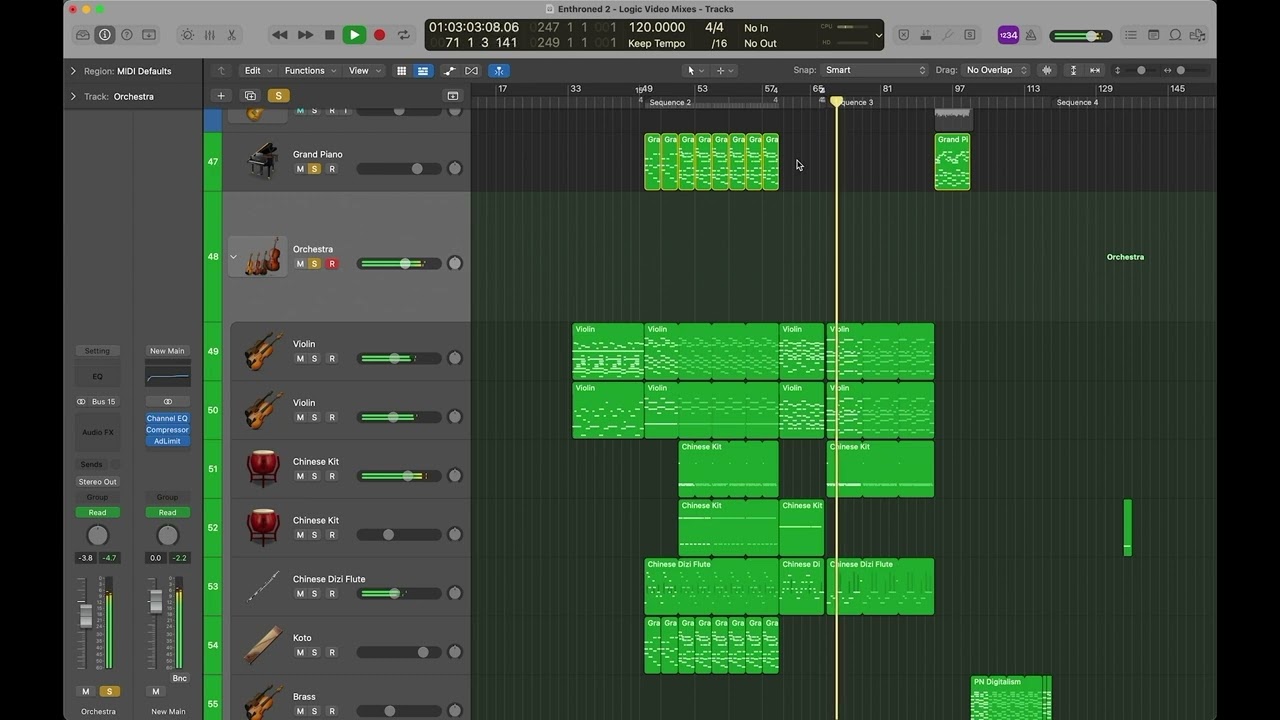Toggle the Inspector button
Viewport: 1280px width, 720px height.
click(105, 35)
